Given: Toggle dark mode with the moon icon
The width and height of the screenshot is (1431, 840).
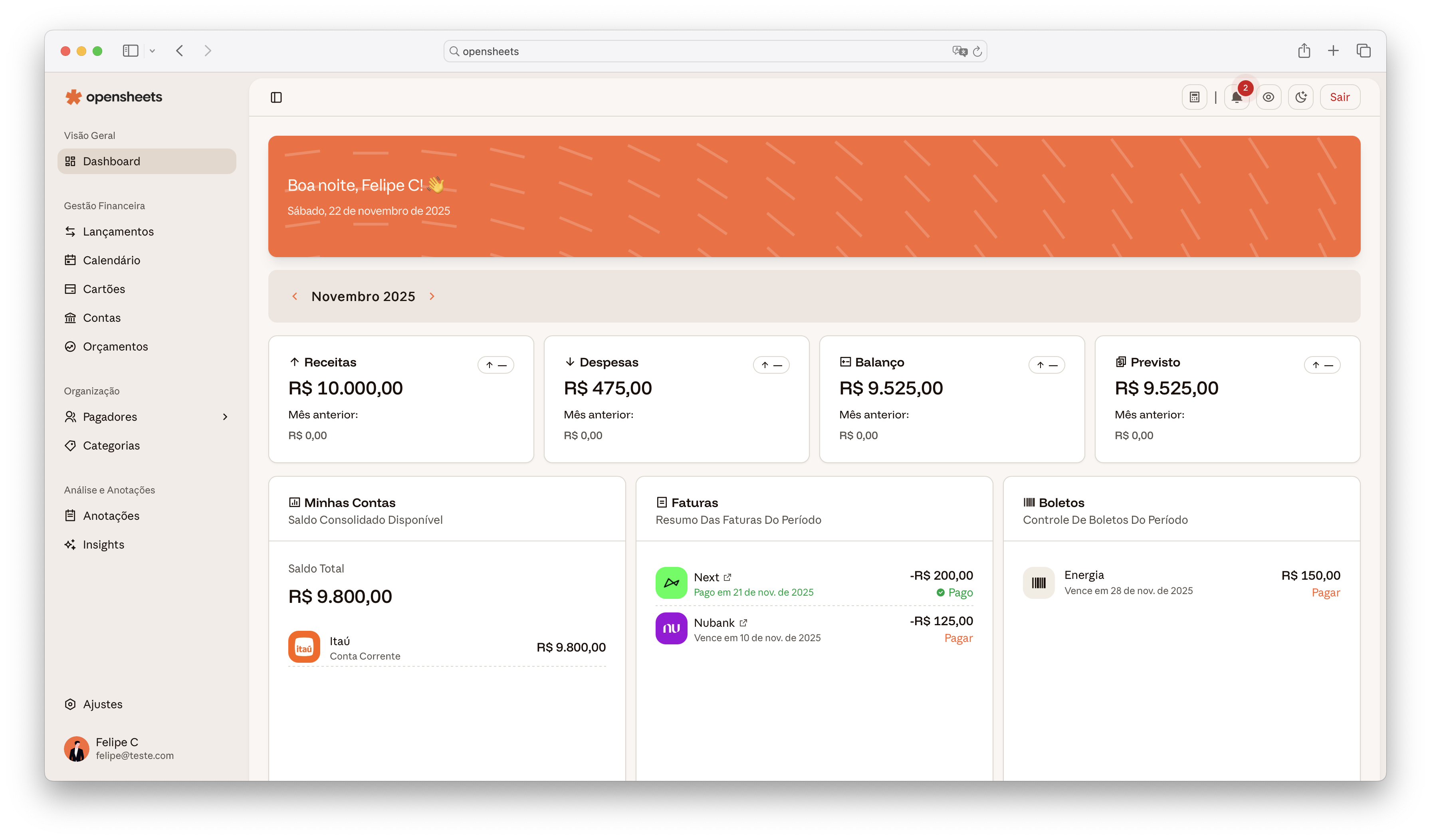Looking at the screenshot, I should pos(1301,97).
